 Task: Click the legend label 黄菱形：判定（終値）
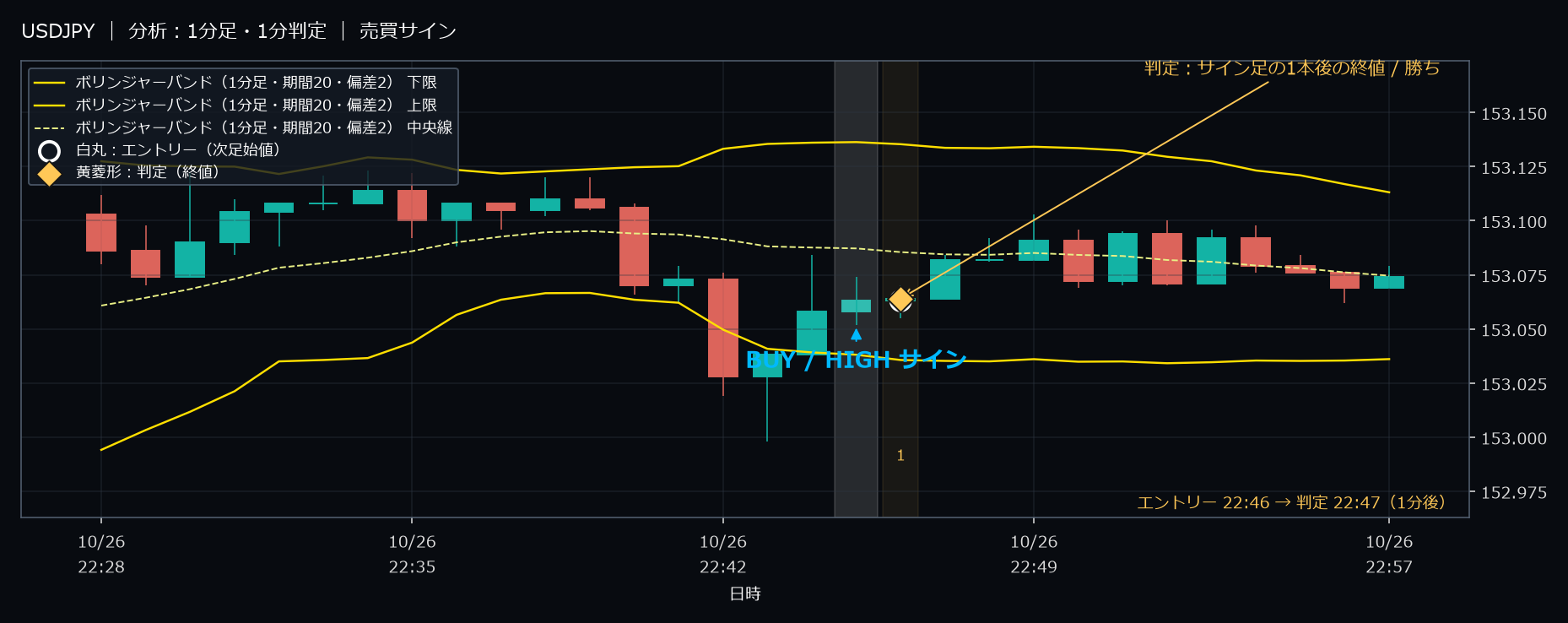click(x=148, y=172)
